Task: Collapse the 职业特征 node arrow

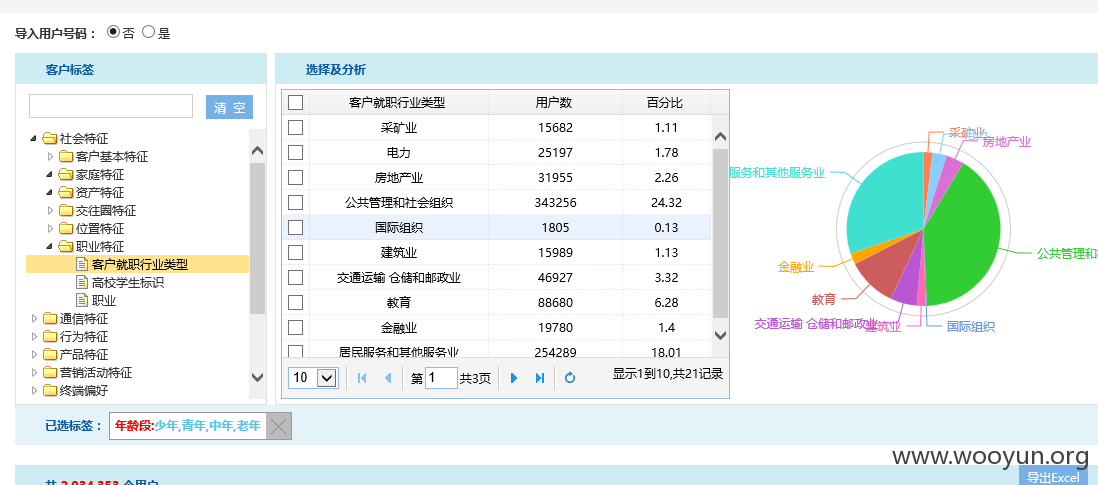Action: 50,246
